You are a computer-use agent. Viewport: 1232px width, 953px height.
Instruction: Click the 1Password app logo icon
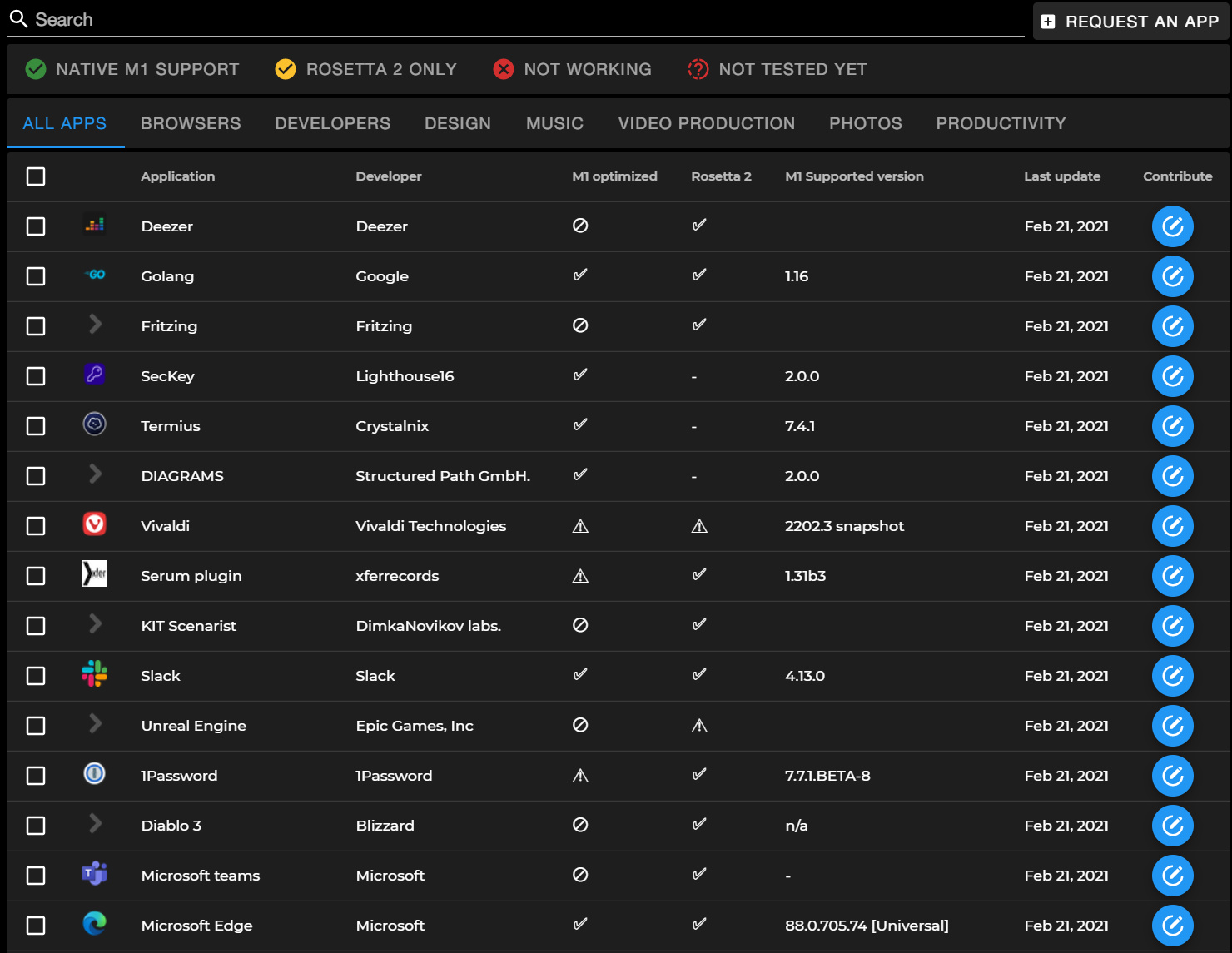click(x=95, y=774)
